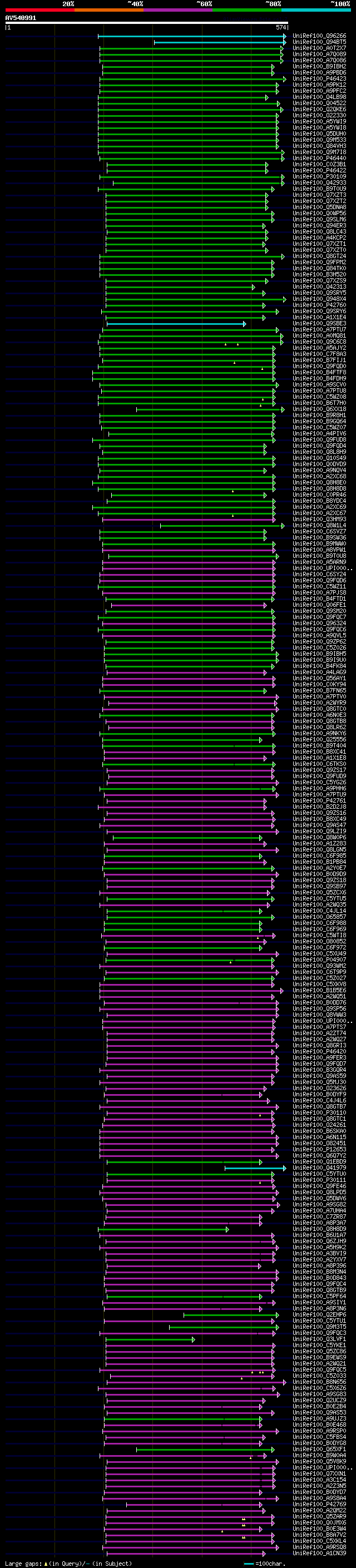356x1568 pixels.
Task: Click the white query sequence bar
Action: (147, 23)
